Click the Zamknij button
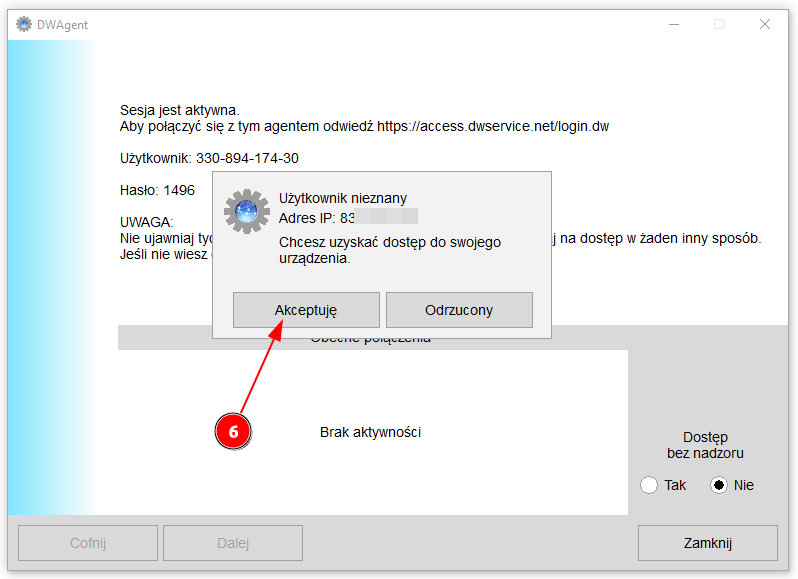The image size is (798, 579). click(707, 543)
